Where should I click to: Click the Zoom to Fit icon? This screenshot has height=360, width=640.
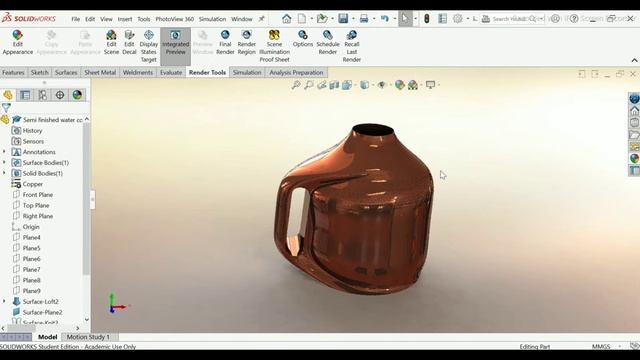coord(296,85)
